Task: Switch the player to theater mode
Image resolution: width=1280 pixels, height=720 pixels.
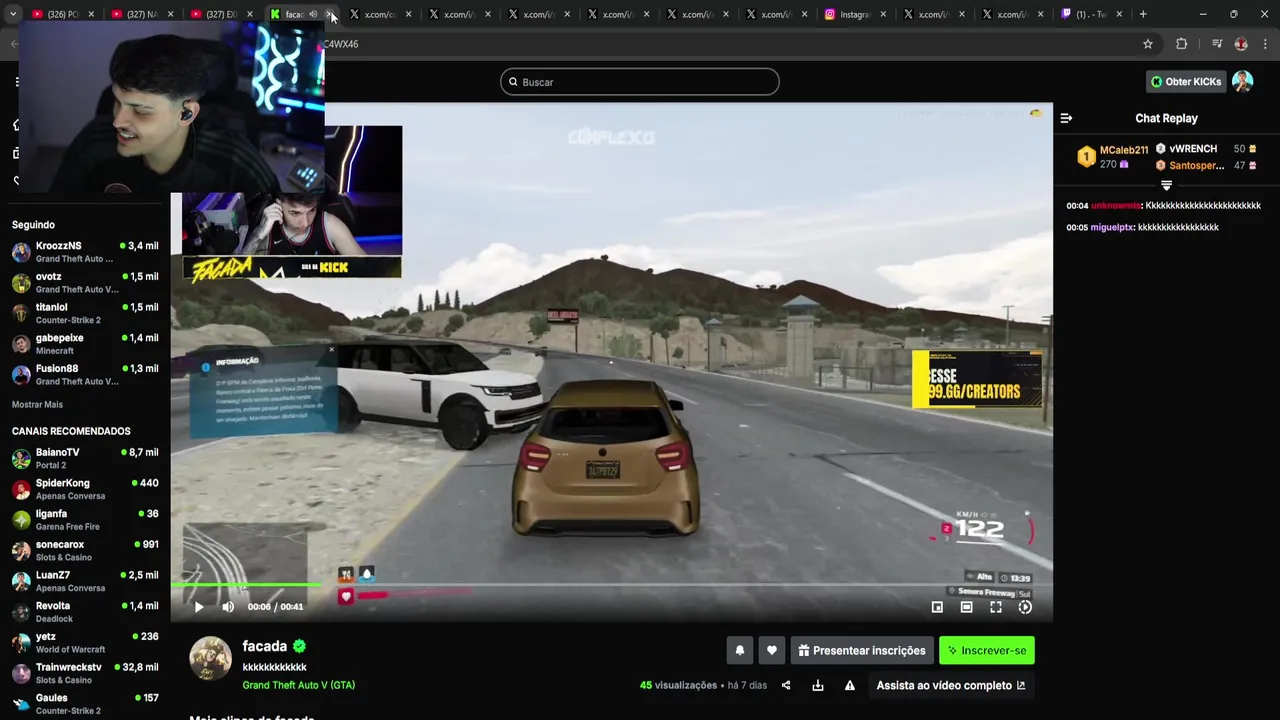Action: 966,607
